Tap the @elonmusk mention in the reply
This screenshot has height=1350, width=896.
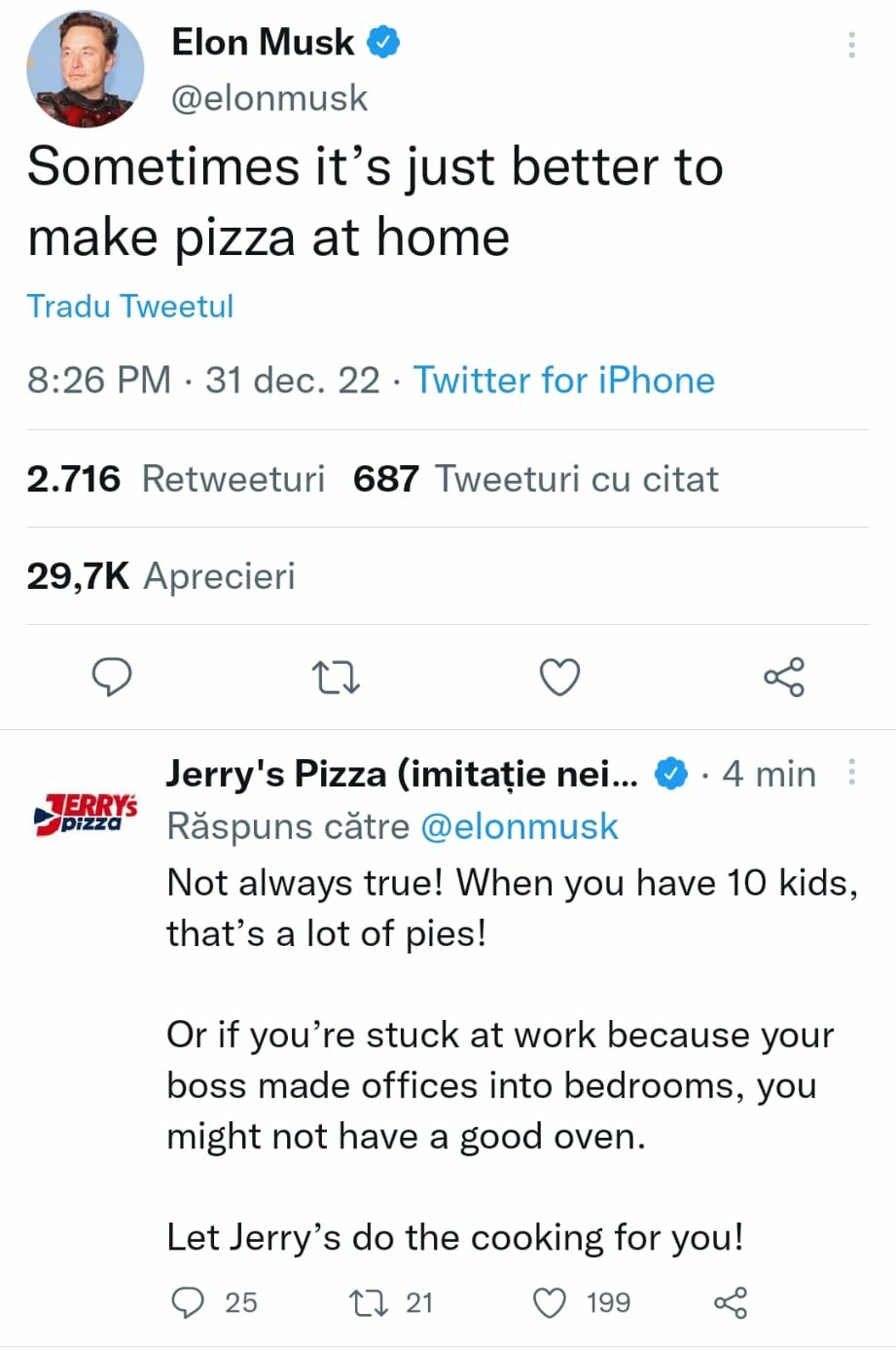click(520, 826)
